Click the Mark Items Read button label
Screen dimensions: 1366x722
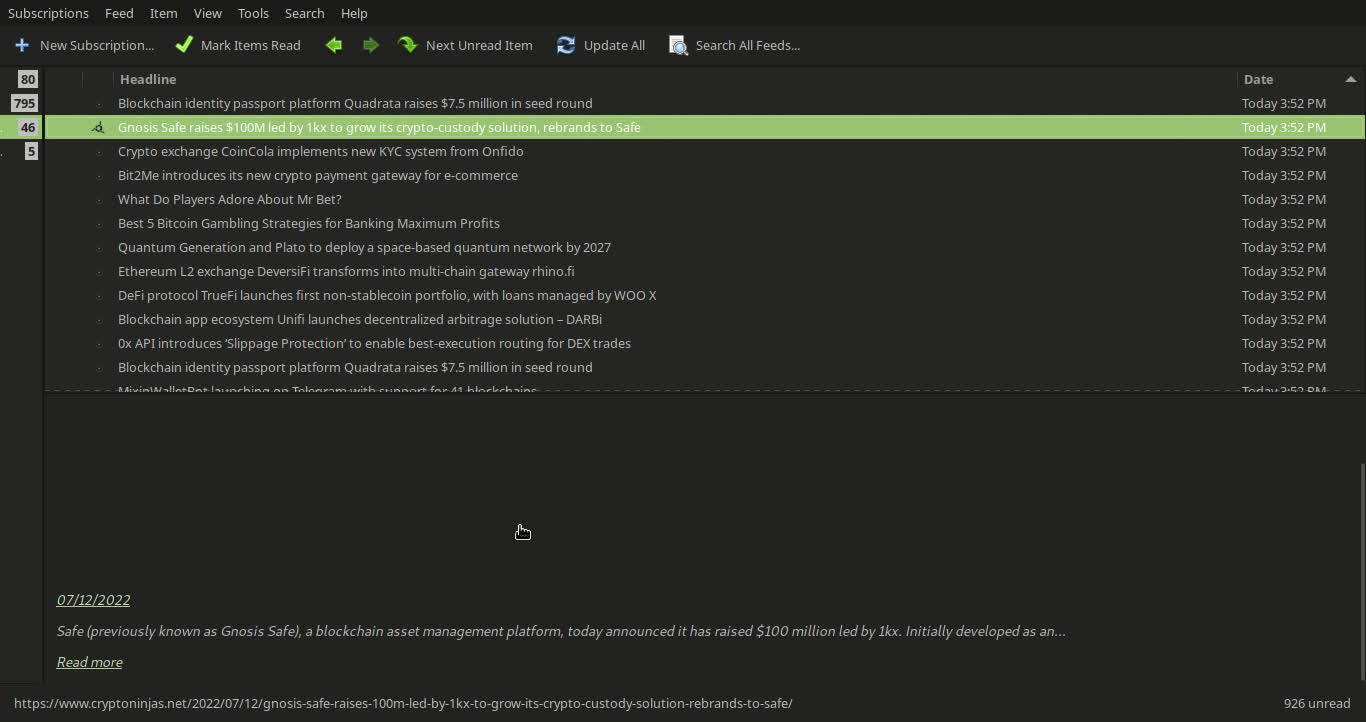(x=250, y=45)
